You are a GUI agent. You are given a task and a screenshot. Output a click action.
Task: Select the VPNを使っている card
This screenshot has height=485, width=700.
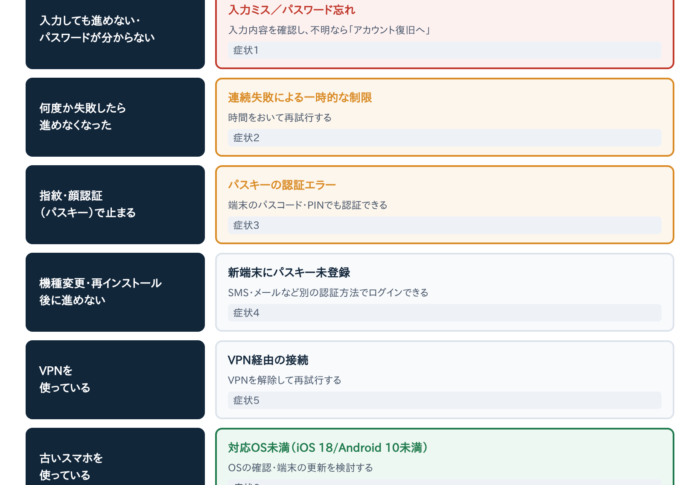point(115,380)
